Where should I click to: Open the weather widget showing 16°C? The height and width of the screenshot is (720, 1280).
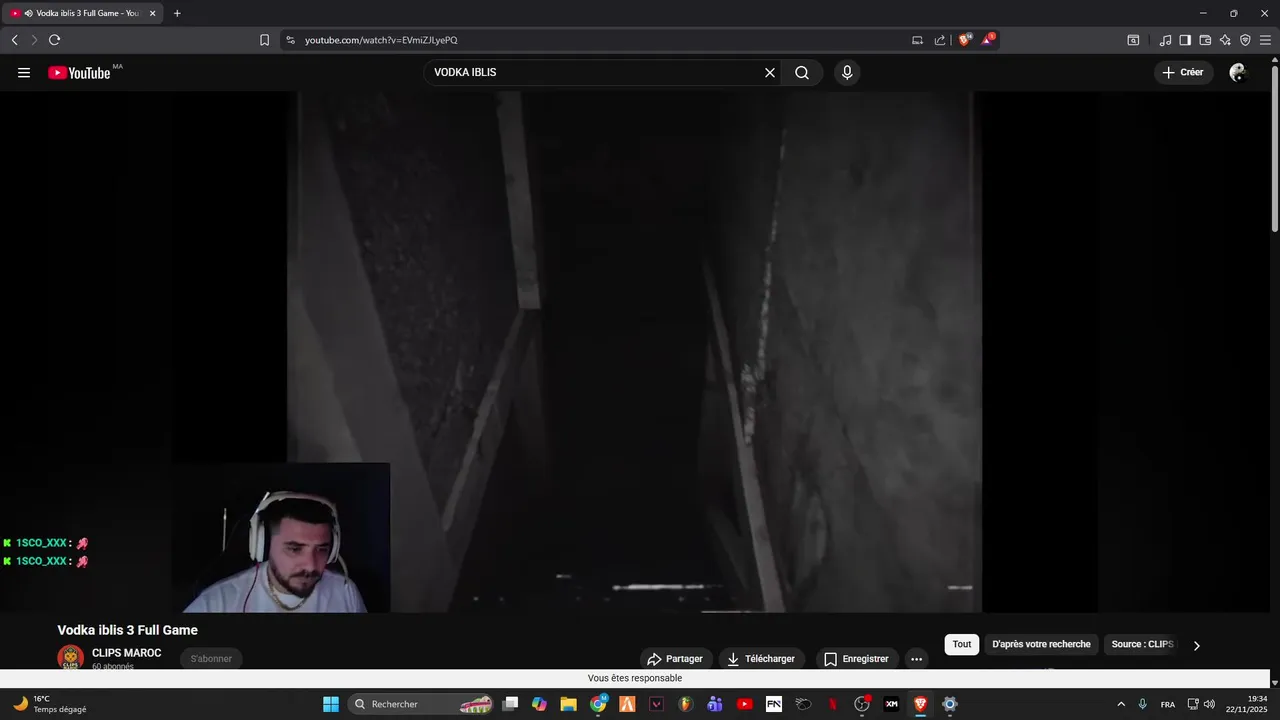(50, 704)
